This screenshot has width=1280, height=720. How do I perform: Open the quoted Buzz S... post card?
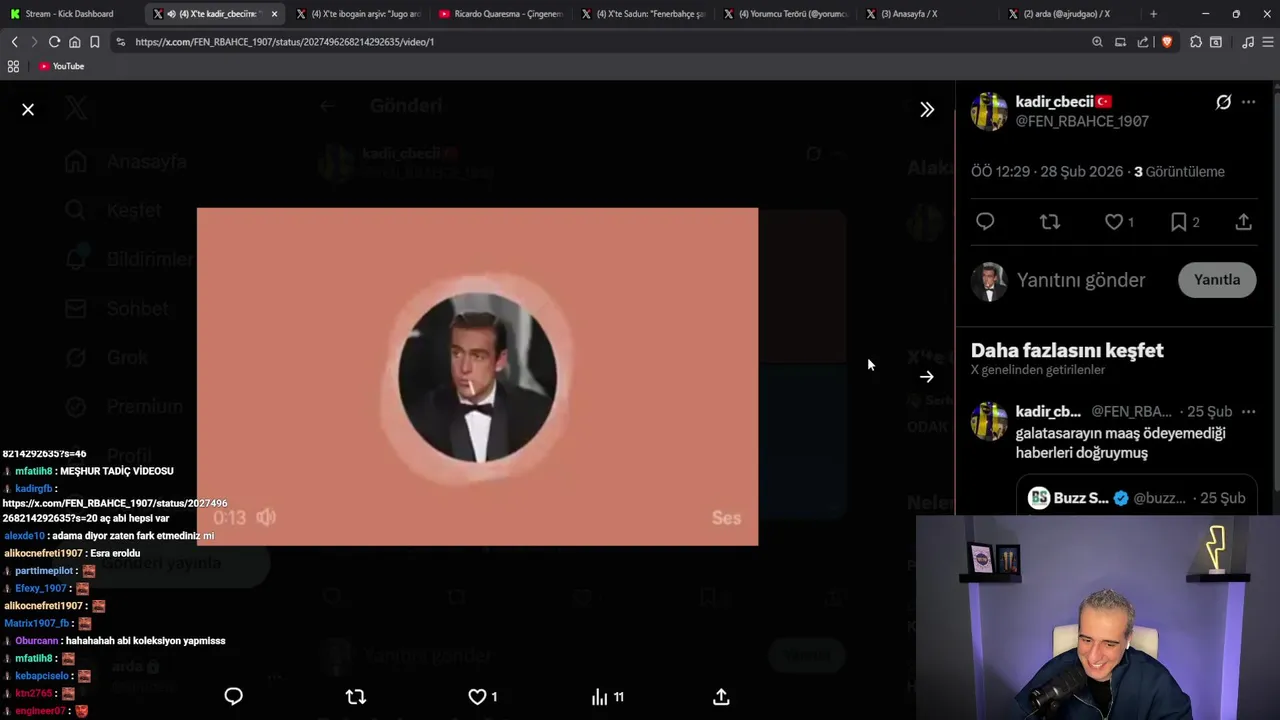tap(1136, 495)
